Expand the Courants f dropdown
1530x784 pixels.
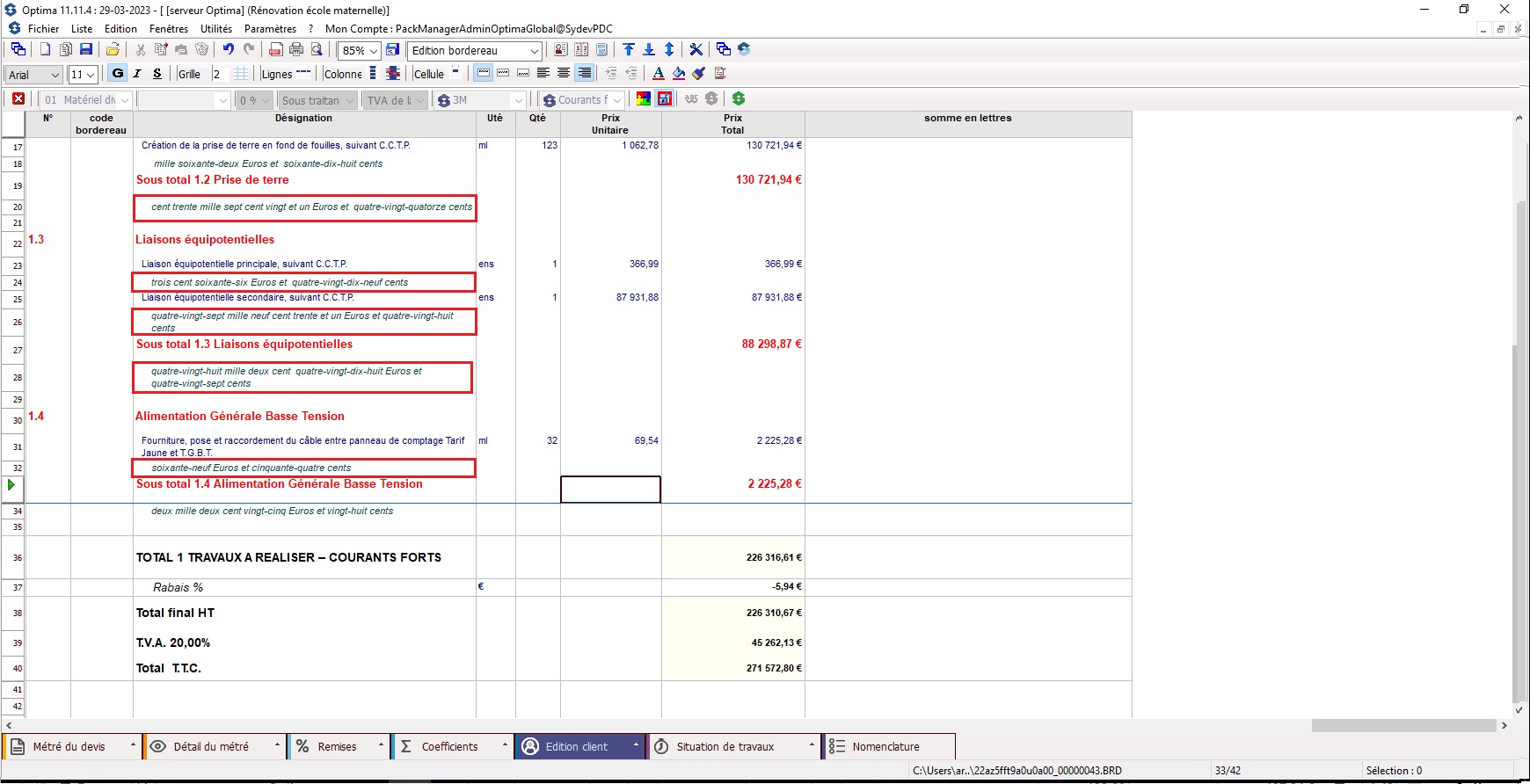tap(617, 100)
